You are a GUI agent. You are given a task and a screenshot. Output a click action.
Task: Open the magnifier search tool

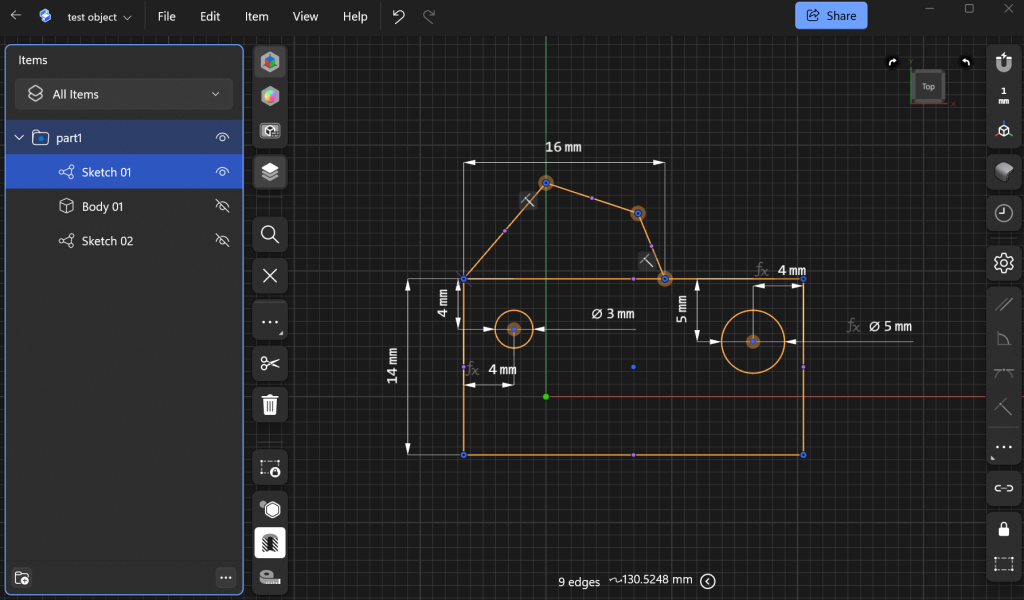269,235
